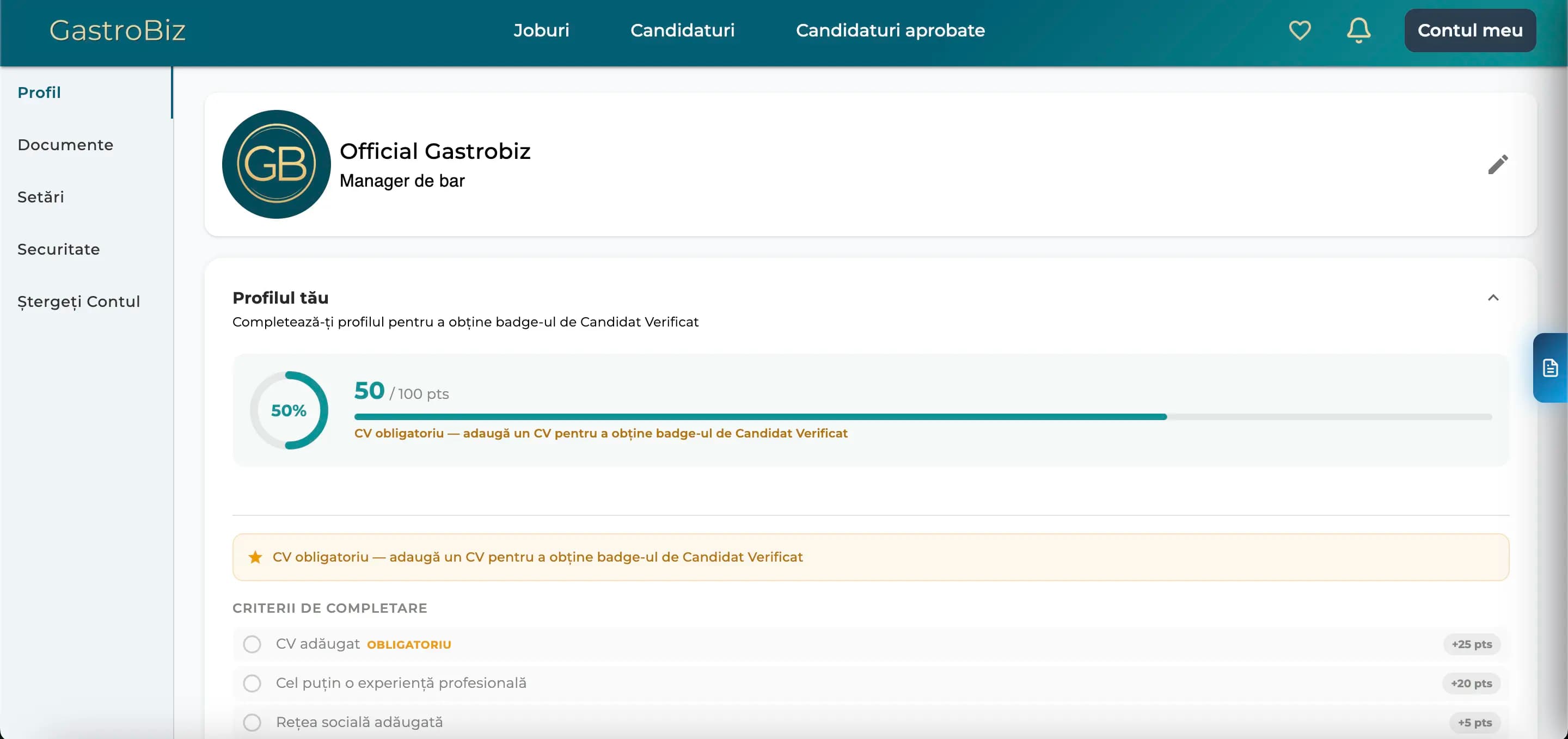This screenshot has height=739, width=1568.
Task: Click the +20 pts badge
Action: tap(1471, 683)
